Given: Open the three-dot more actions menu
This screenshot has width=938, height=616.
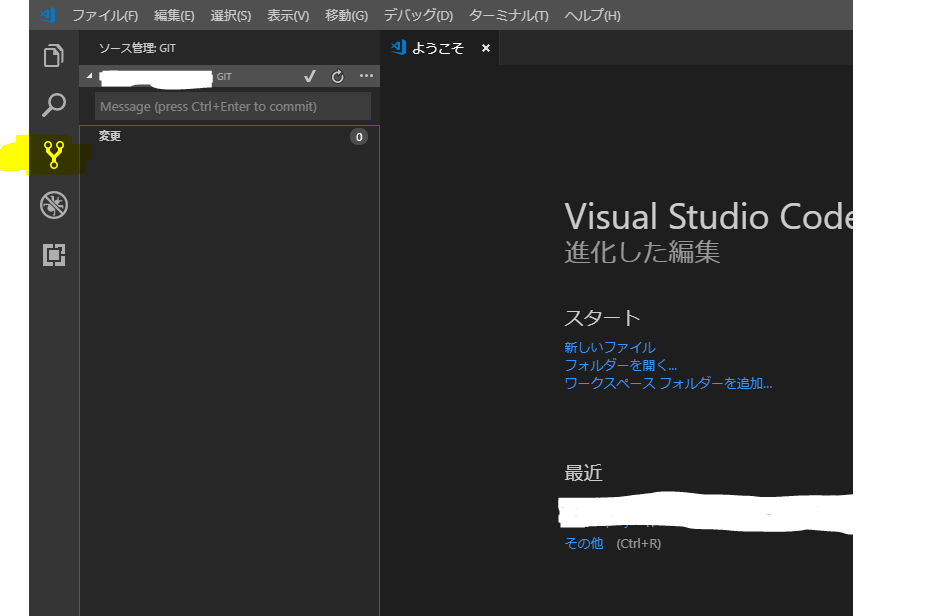Looking at the screenshot, I should pyautogui.click(x=366, y=76).
